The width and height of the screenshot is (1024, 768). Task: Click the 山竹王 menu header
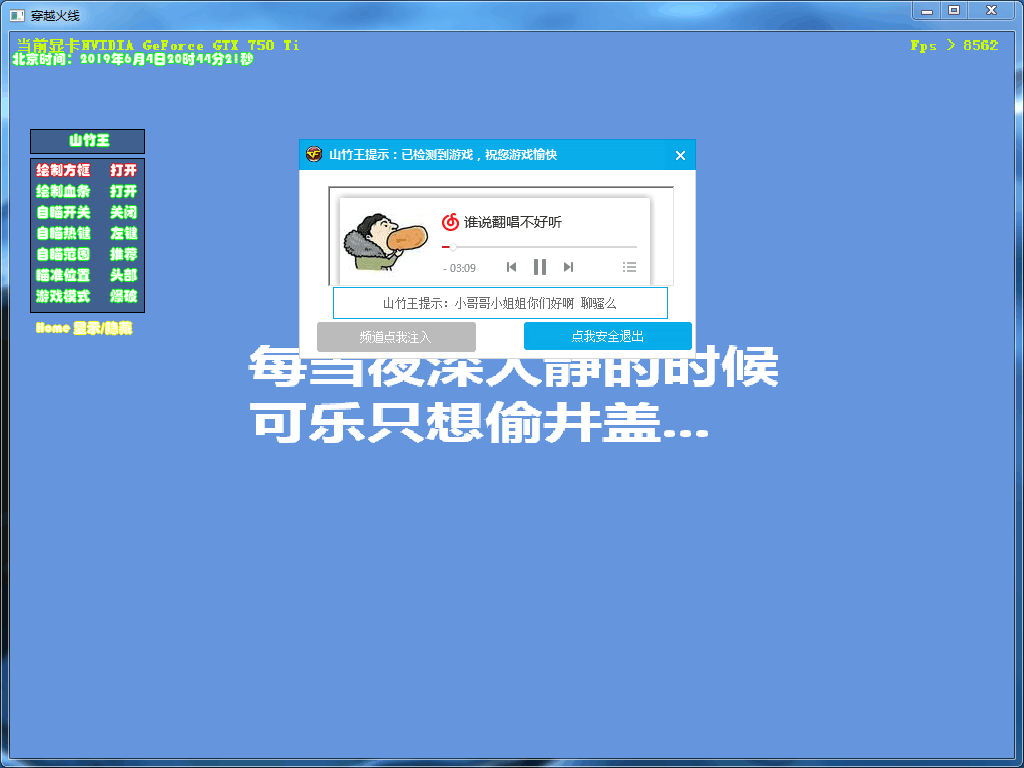pos(88,141)
